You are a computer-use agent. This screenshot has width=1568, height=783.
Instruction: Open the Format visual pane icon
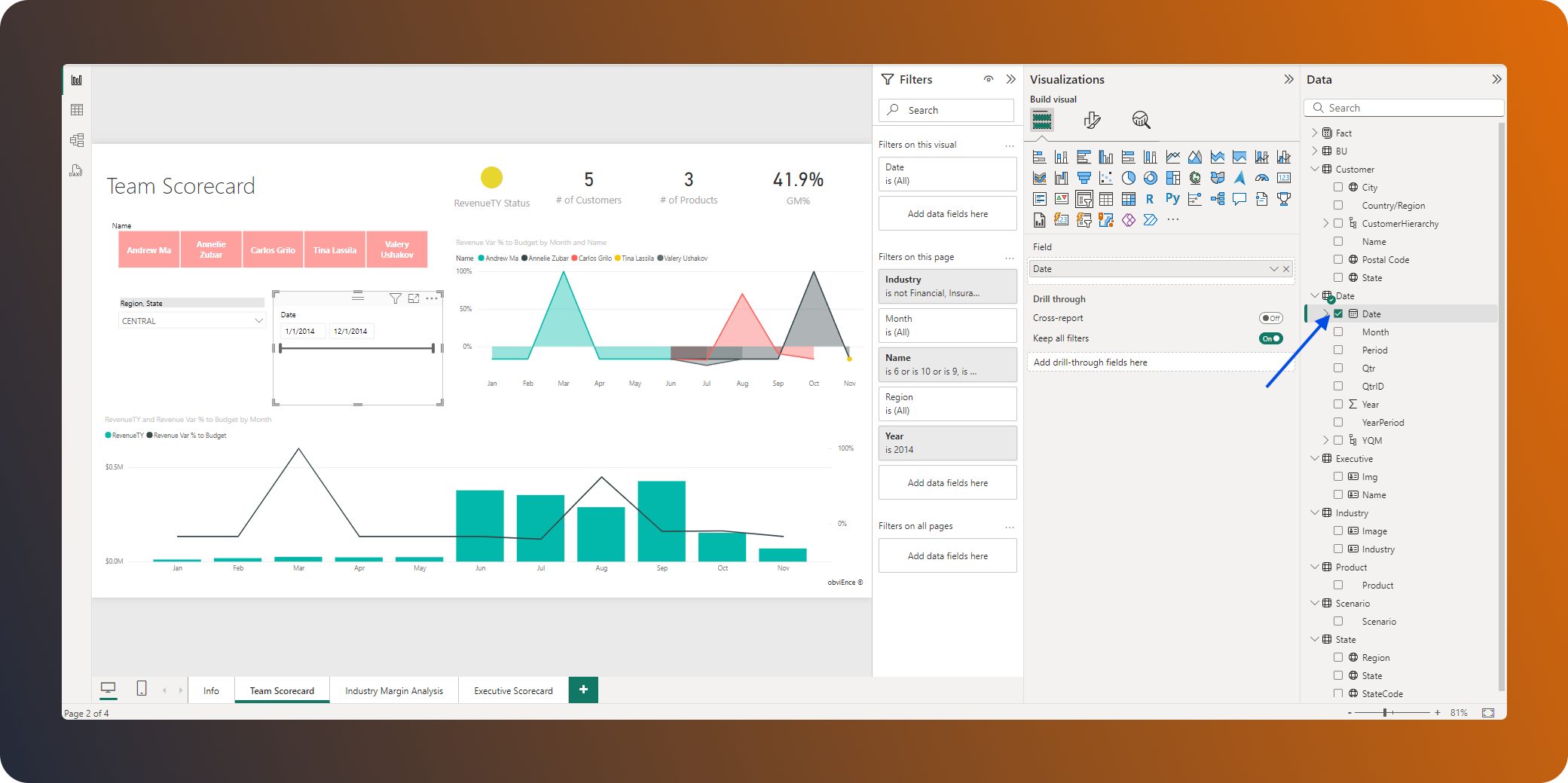click(1093, 120)
